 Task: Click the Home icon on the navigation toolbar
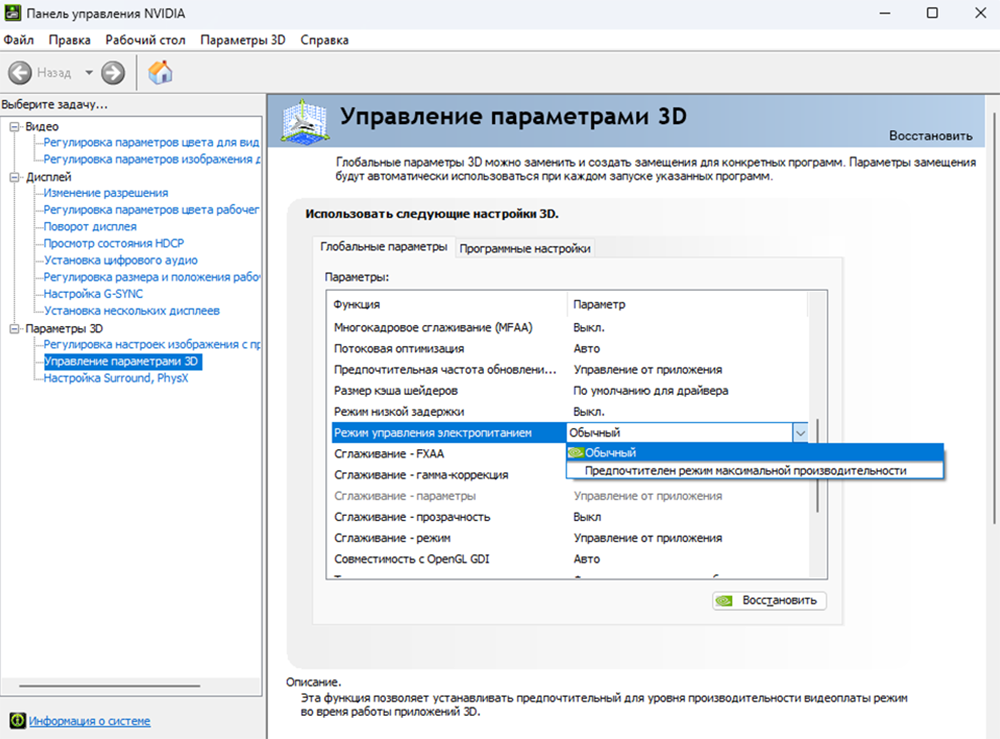[x=159, y=72]
